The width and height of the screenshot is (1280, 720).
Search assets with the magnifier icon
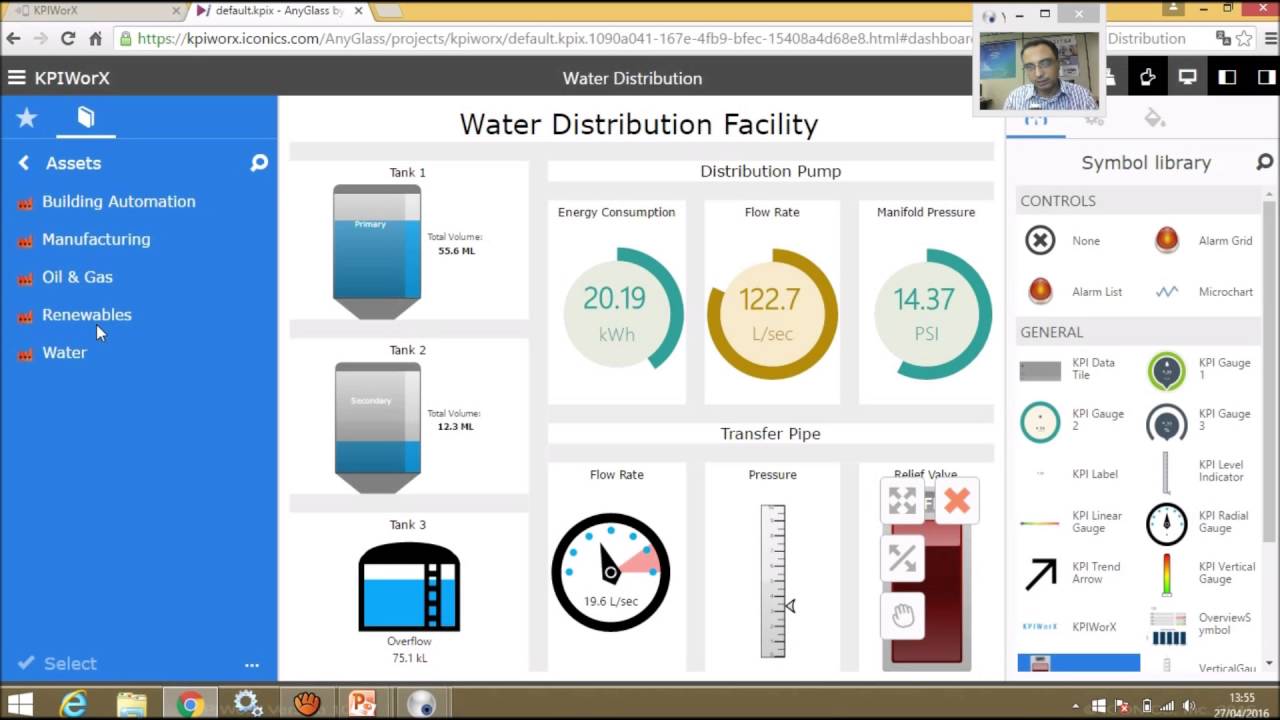259,163
